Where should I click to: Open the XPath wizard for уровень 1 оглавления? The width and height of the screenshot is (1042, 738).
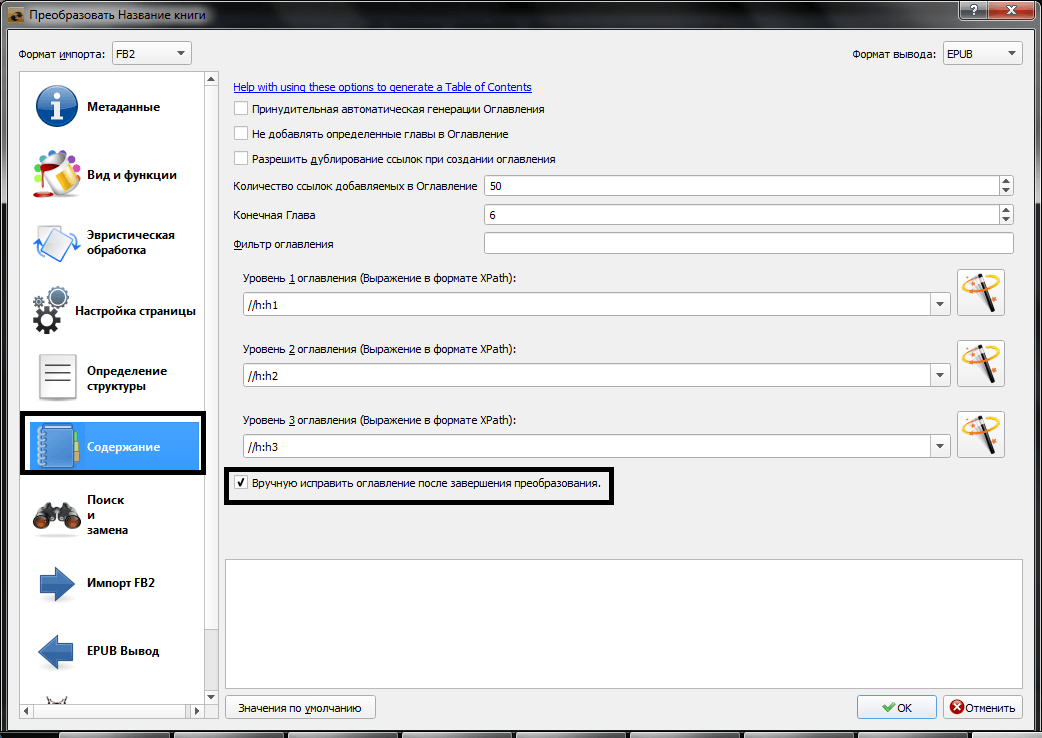[980, 292]
